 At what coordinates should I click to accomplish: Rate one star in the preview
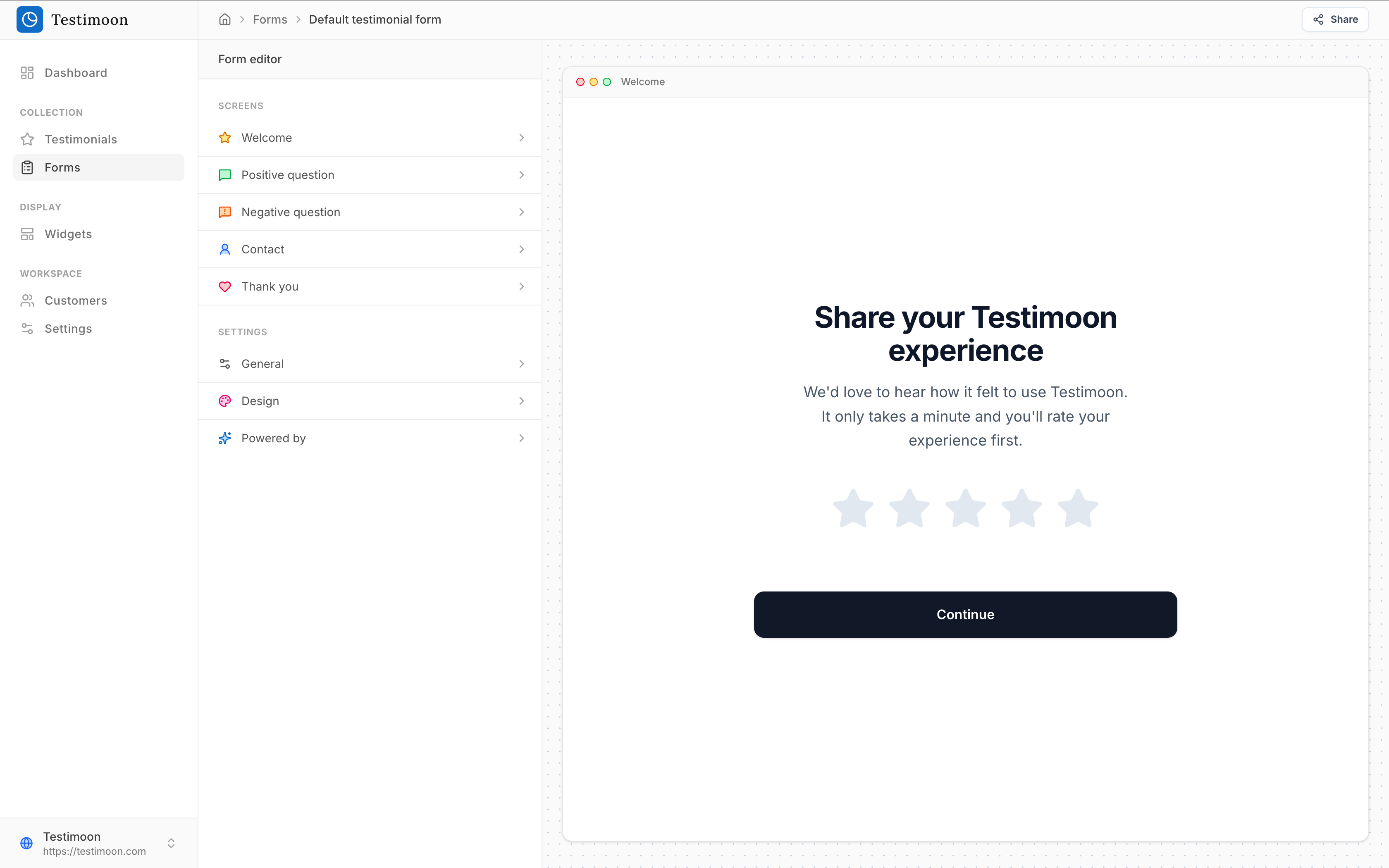point(853,508)
